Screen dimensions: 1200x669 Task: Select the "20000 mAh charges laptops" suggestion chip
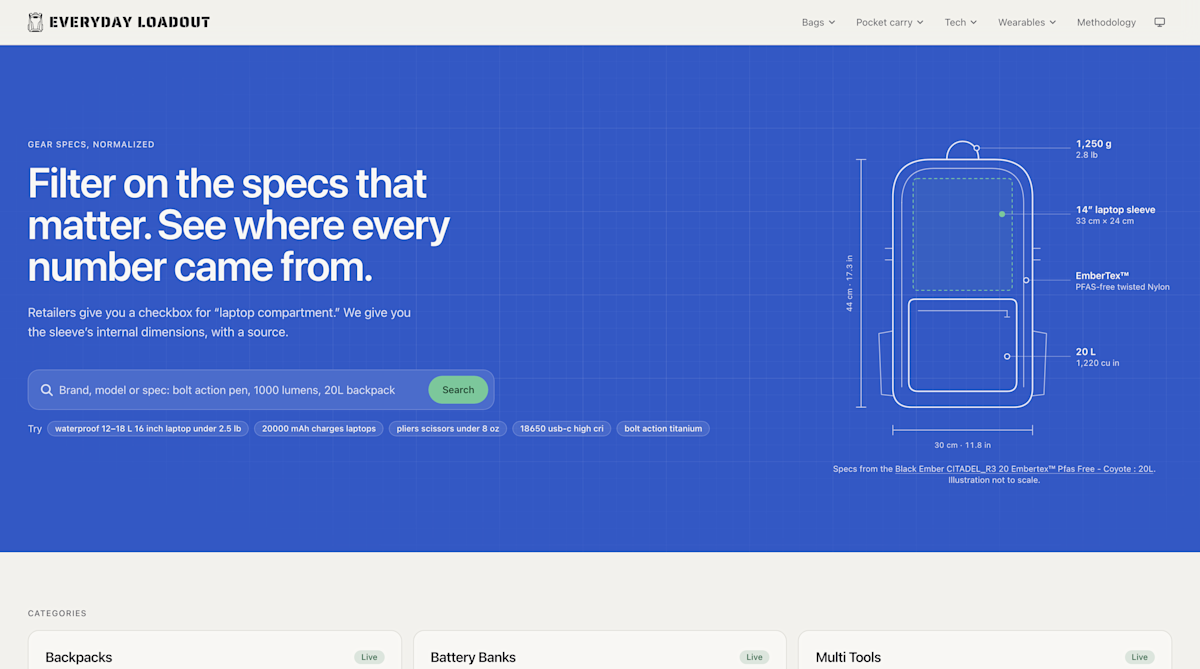point(319,429)
